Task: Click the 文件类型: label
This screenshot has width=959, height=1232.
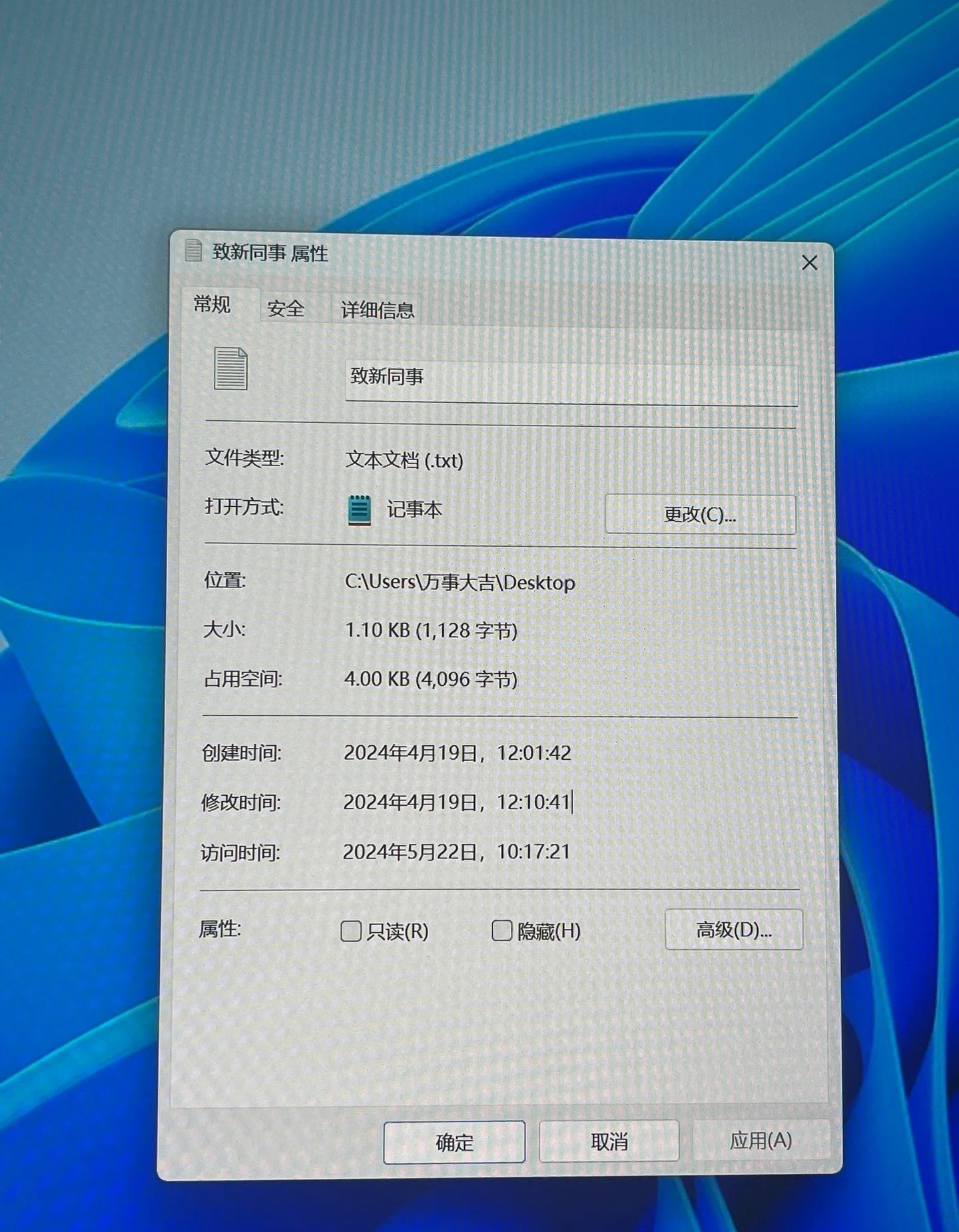Action: (x=244, y=458)
